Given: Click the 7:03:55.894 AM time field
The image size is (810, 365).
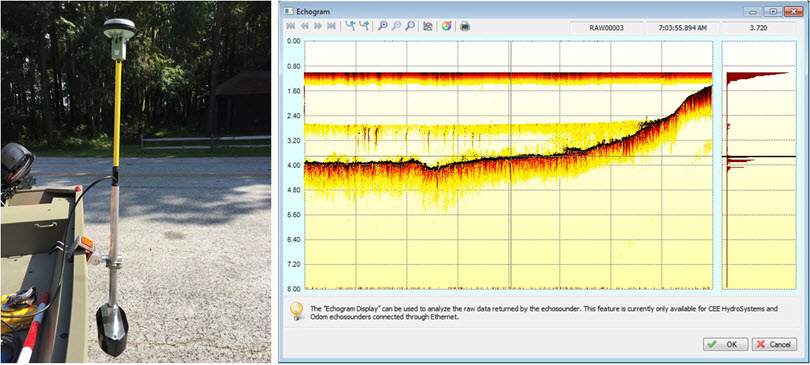Looking at the screenshot, I should click(682, 28).
